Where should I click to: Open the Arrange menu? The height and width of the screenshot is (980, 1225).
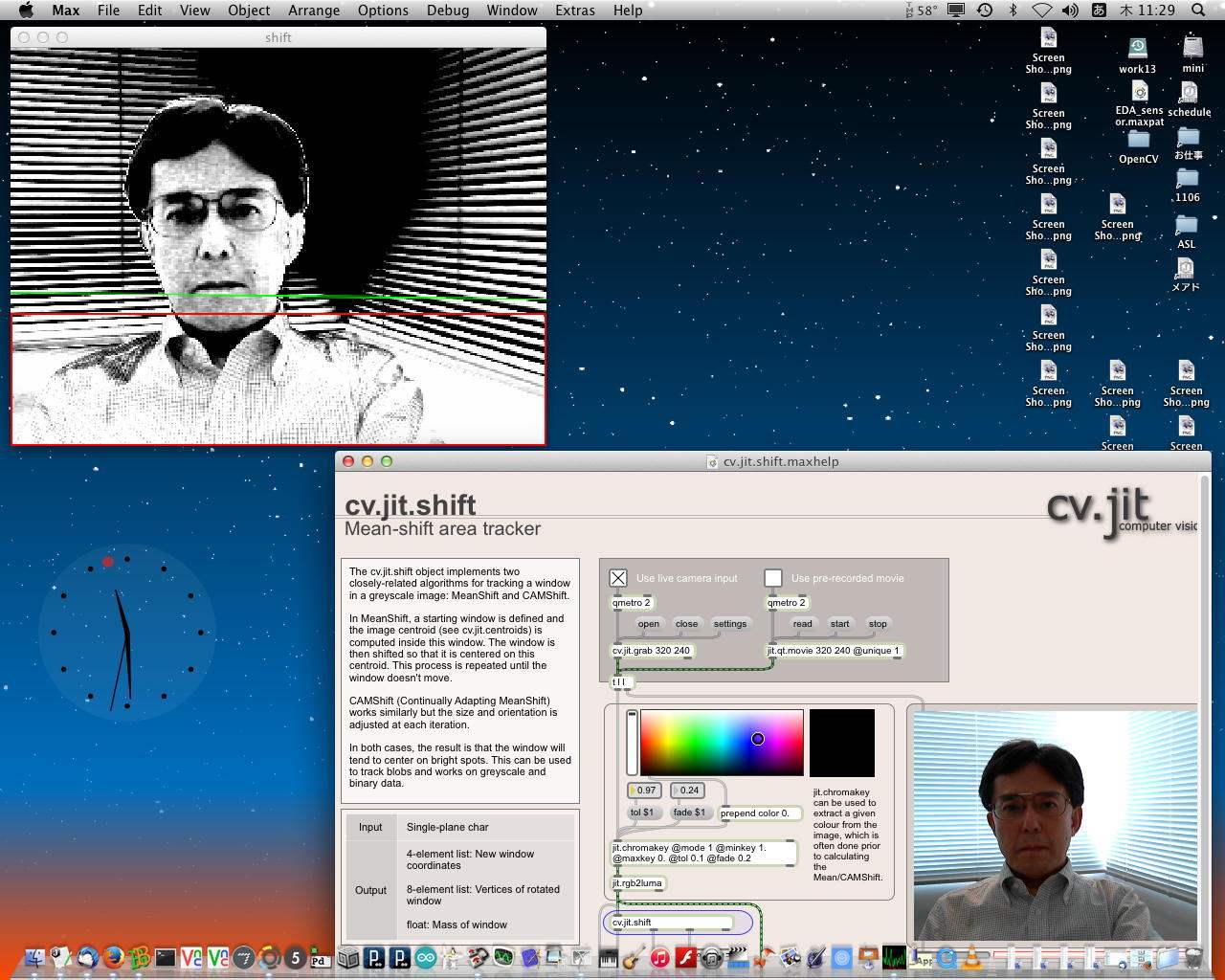pos(314,11)
